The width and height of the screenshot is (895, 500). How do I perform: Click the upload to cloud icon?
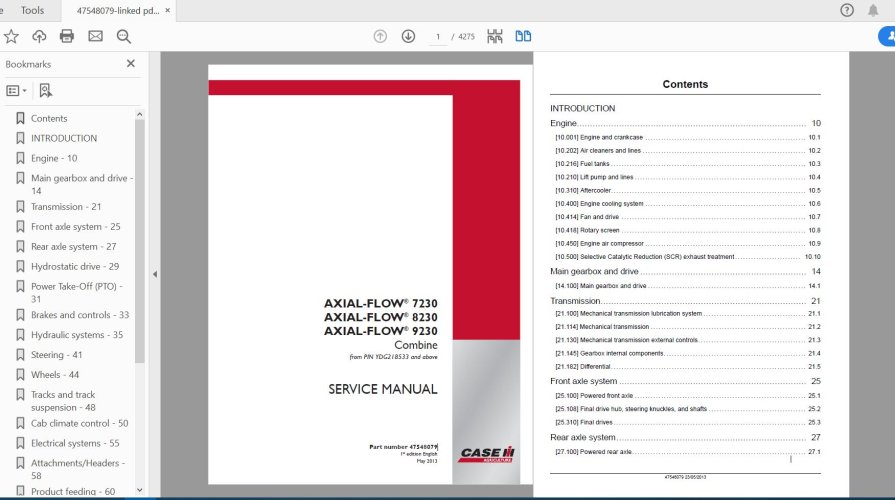point(39,37)
